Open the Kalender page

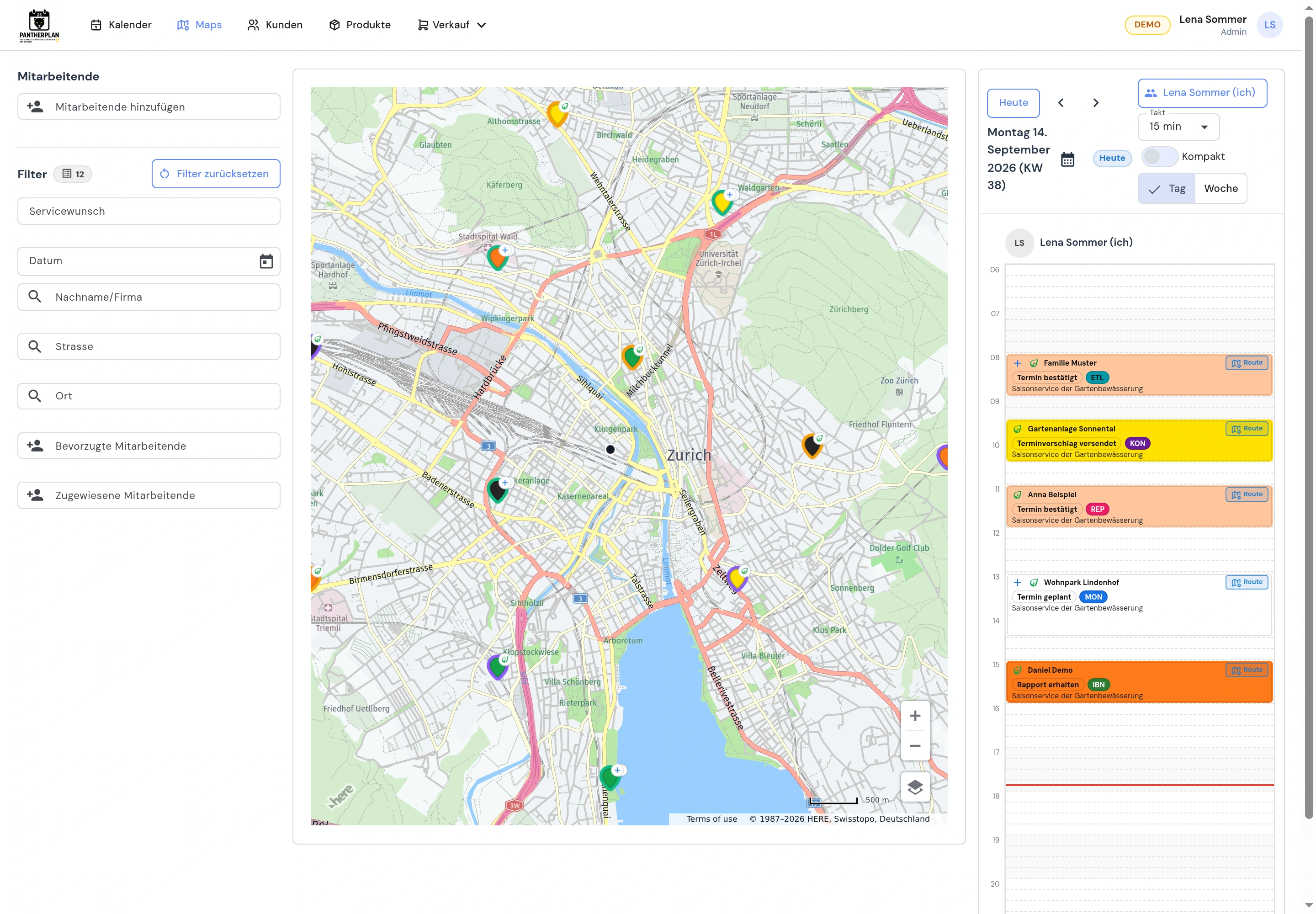coord(121,25)
